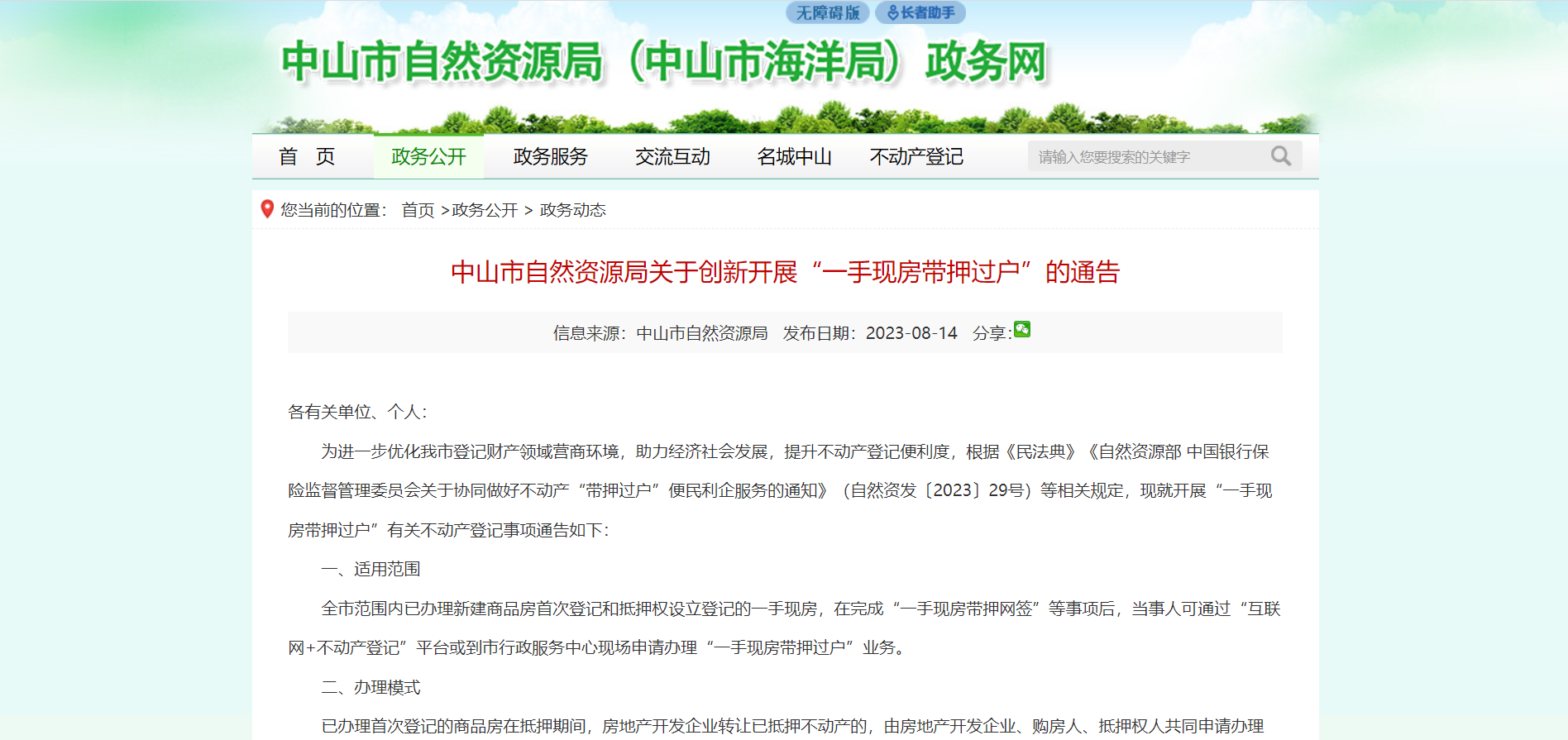Click the 信息来源 source text
The height and width of the screenshot is (740, 1568).
tap(660, 333)
